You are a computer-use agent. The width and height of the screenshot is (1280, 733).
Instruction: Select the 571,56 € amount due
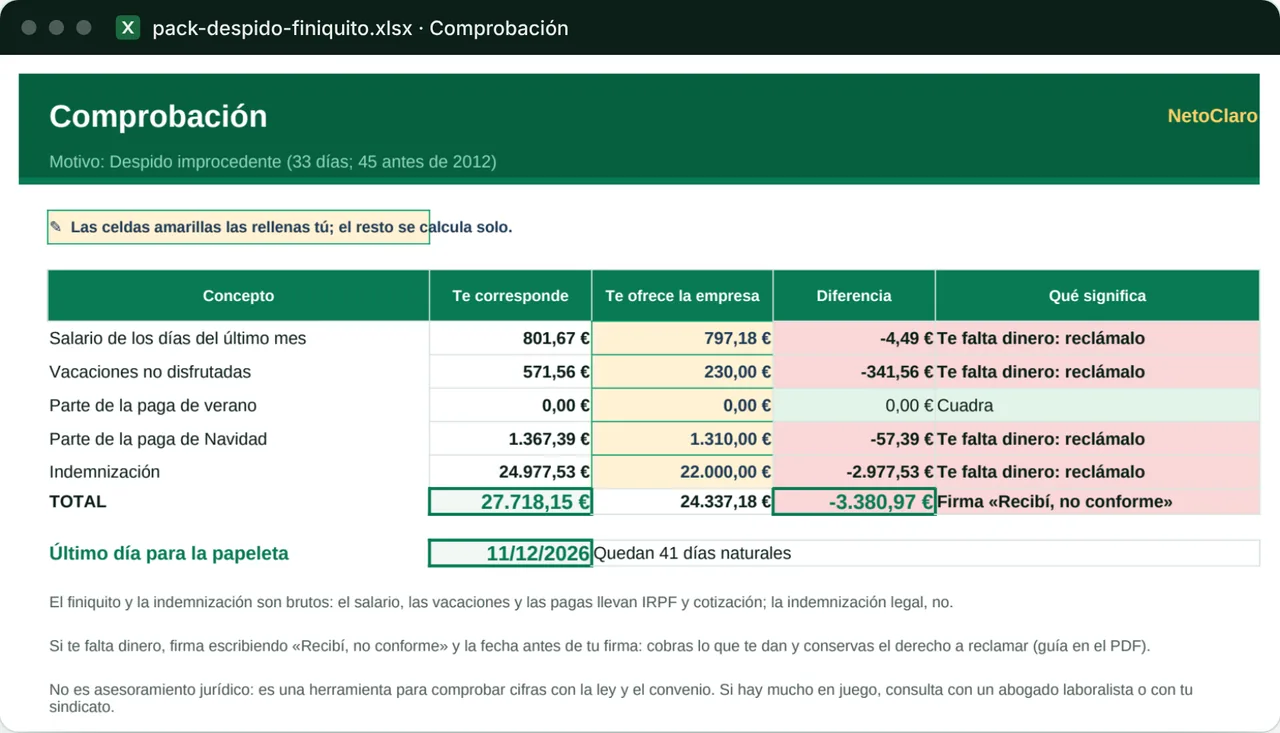(510, 372)
